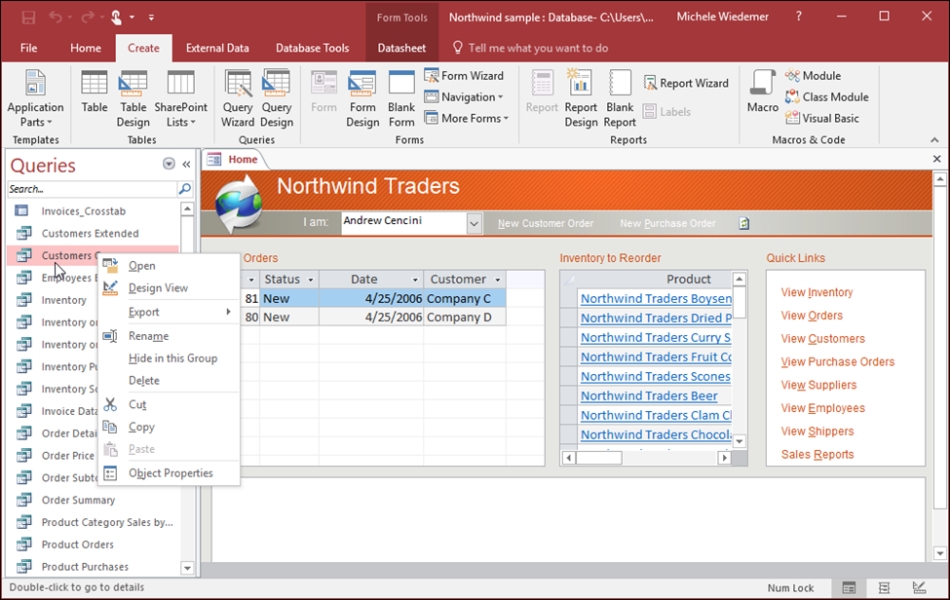The height and width of the screenshot is (600, 950).
Task: Collapse the navigation pane with double chevron
Action: click(x=186, y=164)
